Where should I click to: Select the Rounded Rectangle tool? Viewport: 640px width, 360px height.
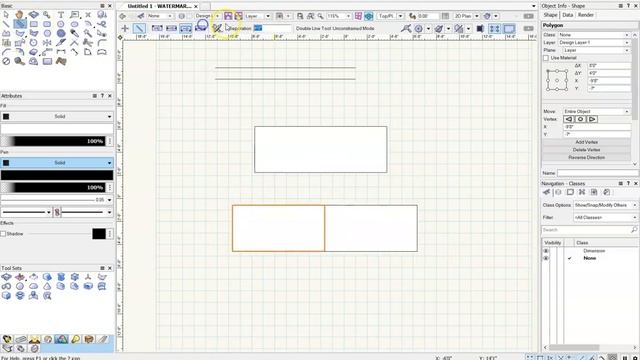point(47,24)
